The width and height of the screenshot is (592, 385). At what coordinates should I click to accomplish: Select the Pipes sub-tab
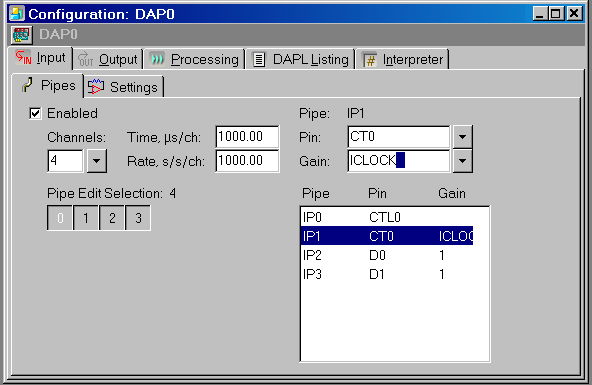[x=48, y=85]
